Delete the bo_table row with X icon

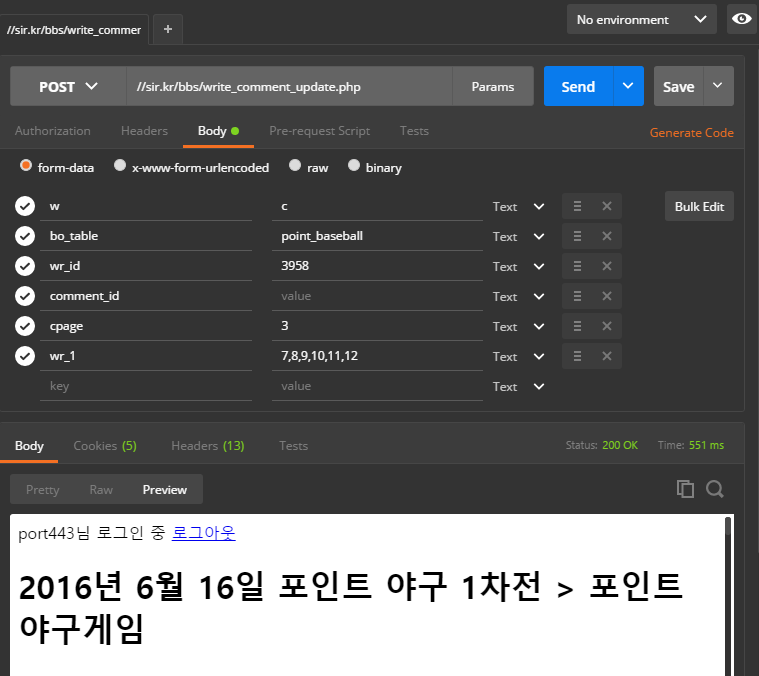coord(606,237)
